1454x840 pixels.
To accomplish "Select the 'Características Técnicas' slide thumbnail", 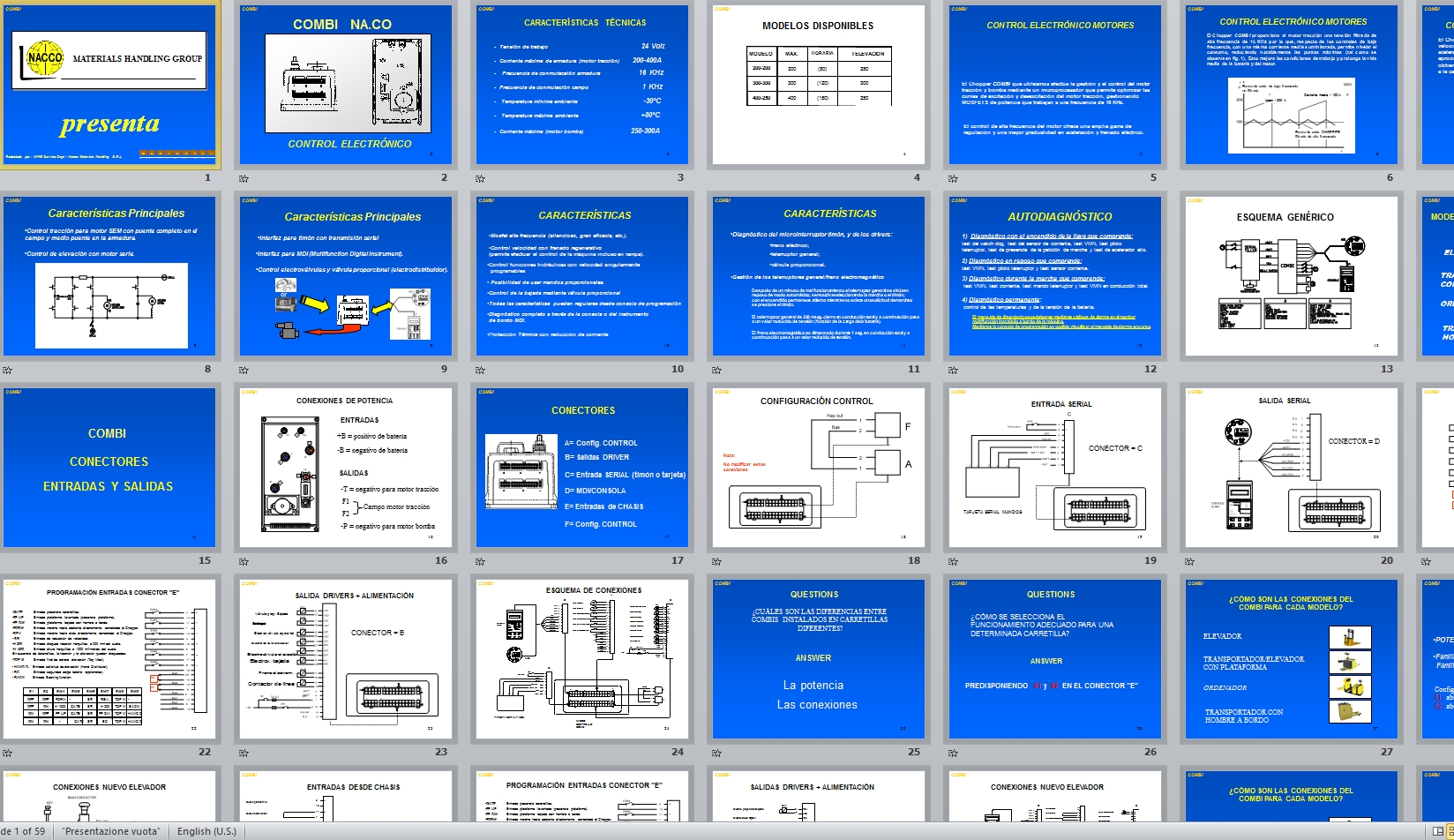I will 582,85.
